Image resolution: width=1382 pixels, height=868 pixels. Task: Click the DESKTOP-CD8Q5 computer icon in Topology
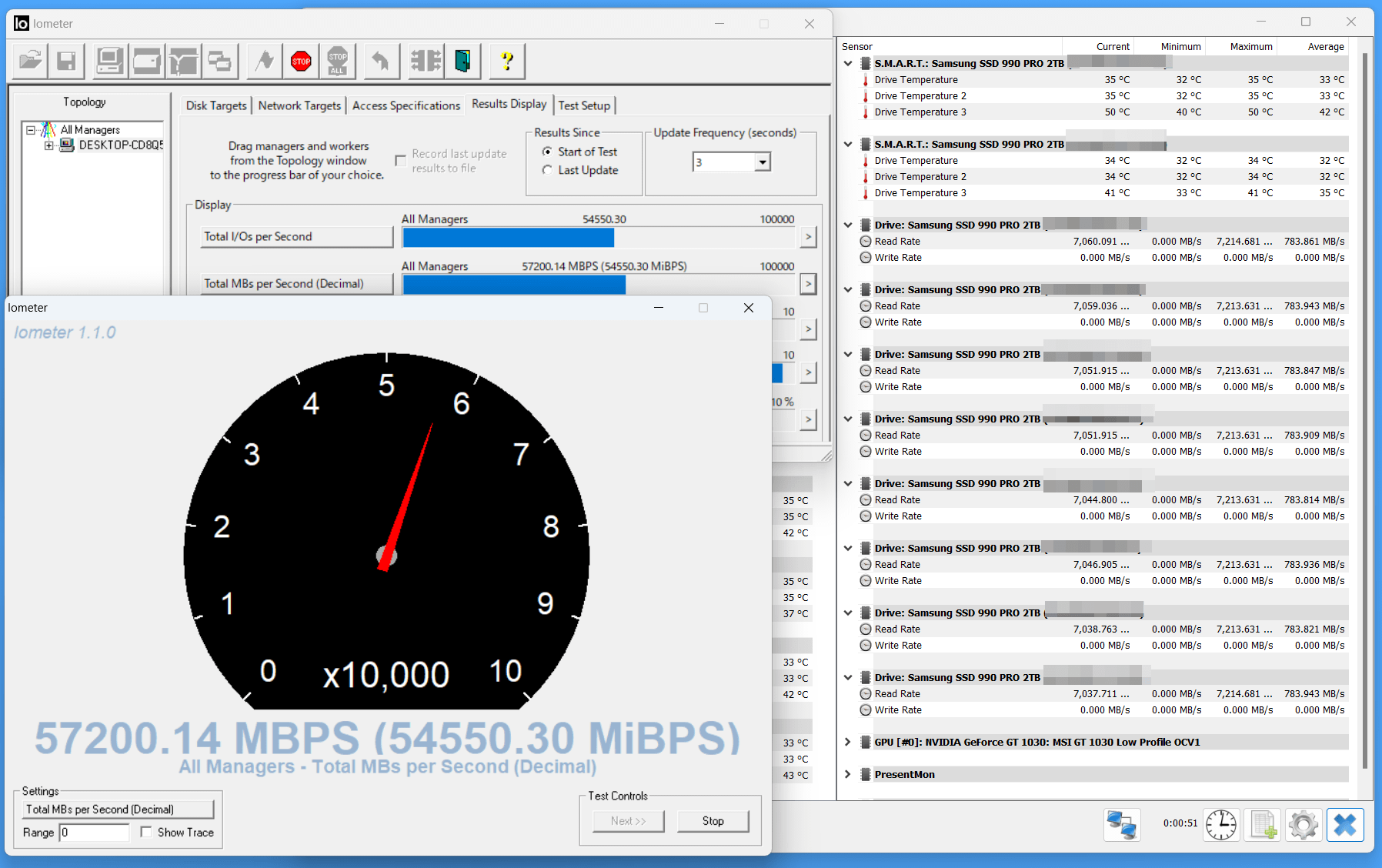[x=67, y=145]
